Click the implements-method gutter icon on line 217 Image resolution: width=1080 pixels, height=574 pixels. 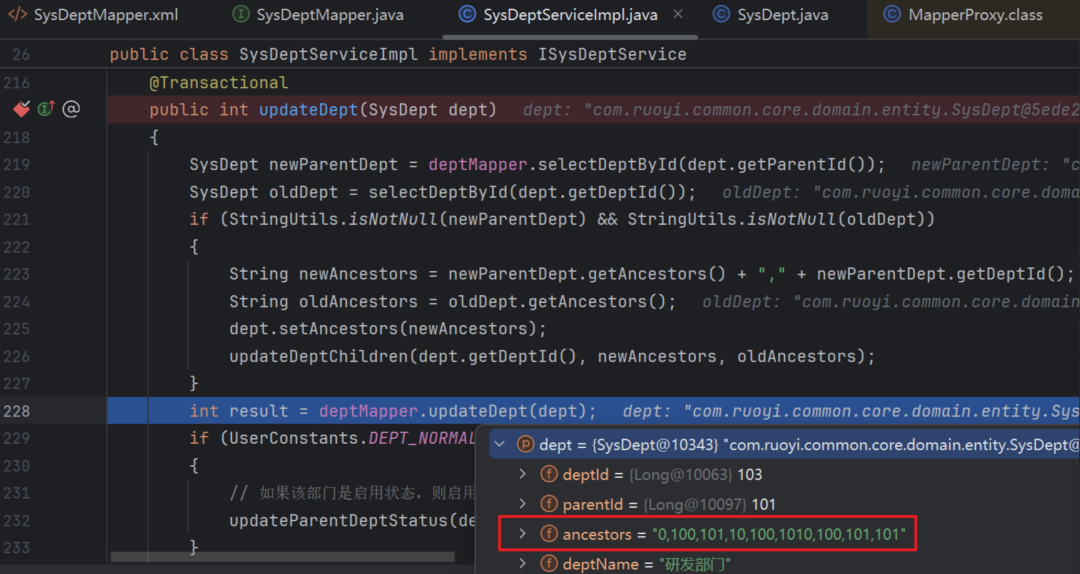(46, 109)
